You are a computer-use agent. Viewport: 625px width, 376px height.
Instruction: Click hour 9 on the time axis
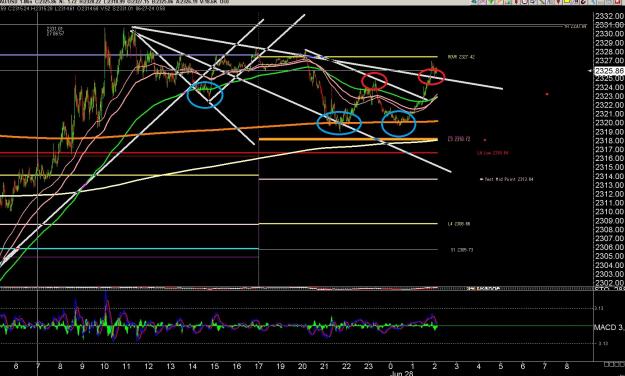pos(82,366)
